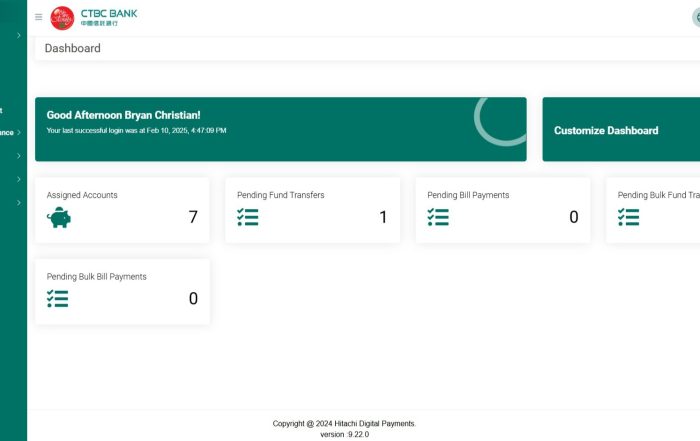Expand the lowest sidebar chevron
Image resolution: width=700 pixels, height=441 pixels.
coord(19,203)
